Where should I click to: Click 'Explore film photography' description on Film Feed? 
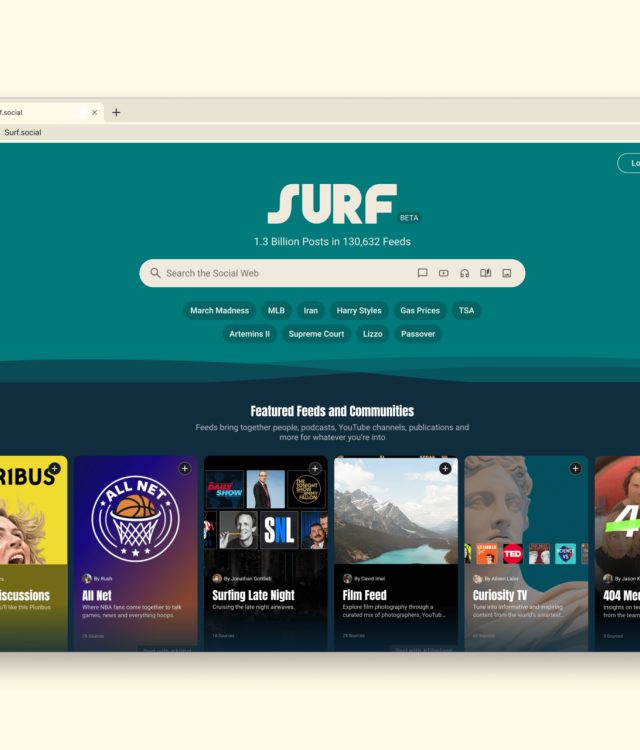pyautogui.click(x=394, y=611)
